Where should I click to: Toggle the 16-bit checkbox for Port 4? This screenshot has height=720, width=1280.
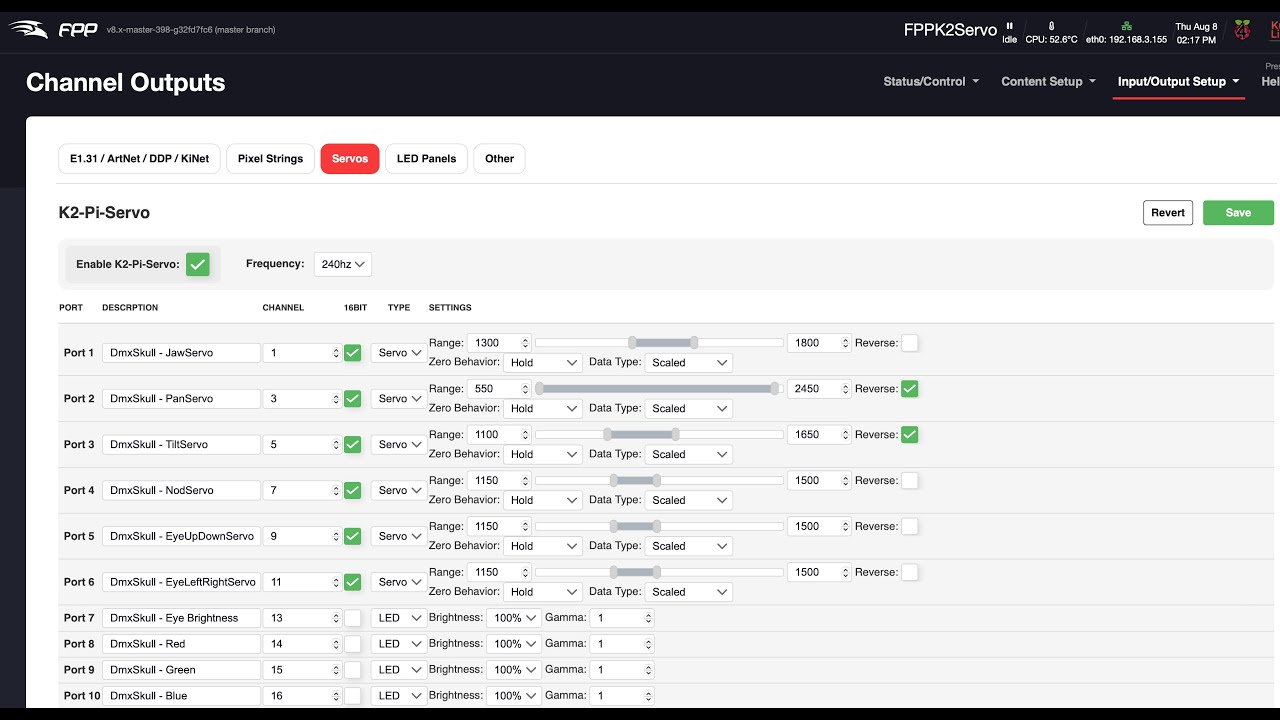(x=352, y=490)
